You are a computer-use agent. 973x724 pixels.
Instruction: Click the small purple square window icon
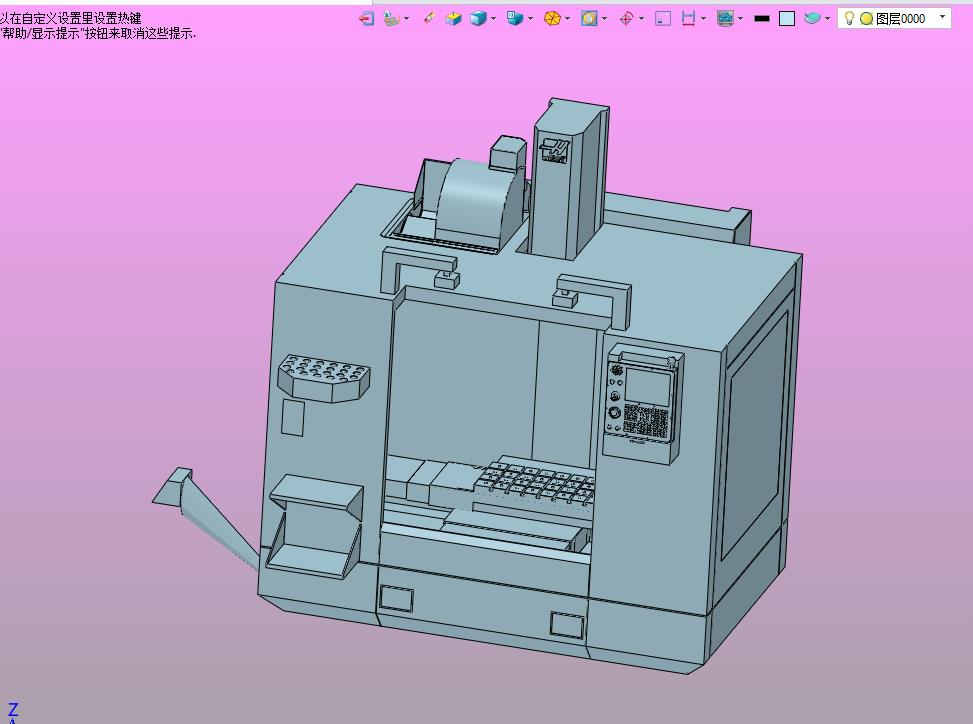663,19
